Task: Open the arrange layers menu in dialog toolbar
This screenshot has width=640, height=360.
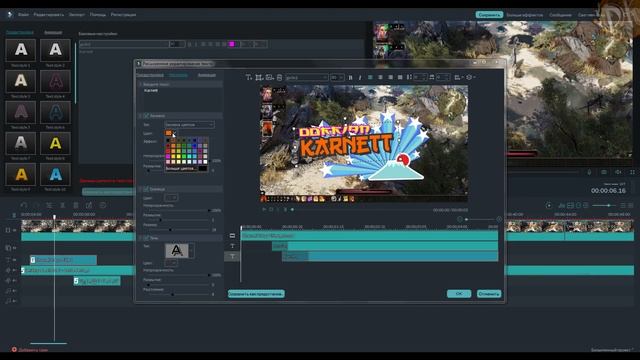Action: [458, 77]
